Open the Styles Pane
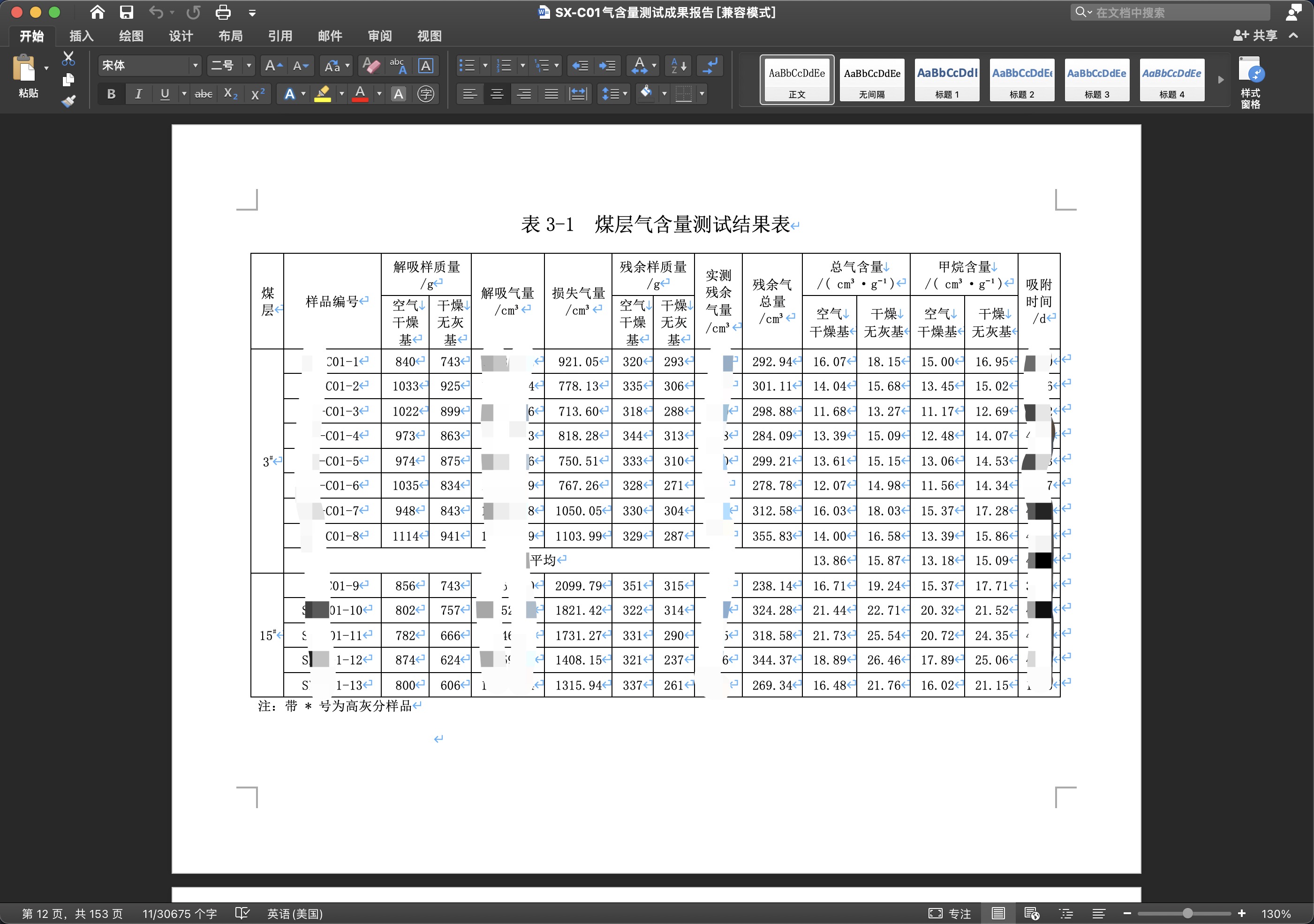This screenshot has width=1314, height=924. tap(1251, 82)
